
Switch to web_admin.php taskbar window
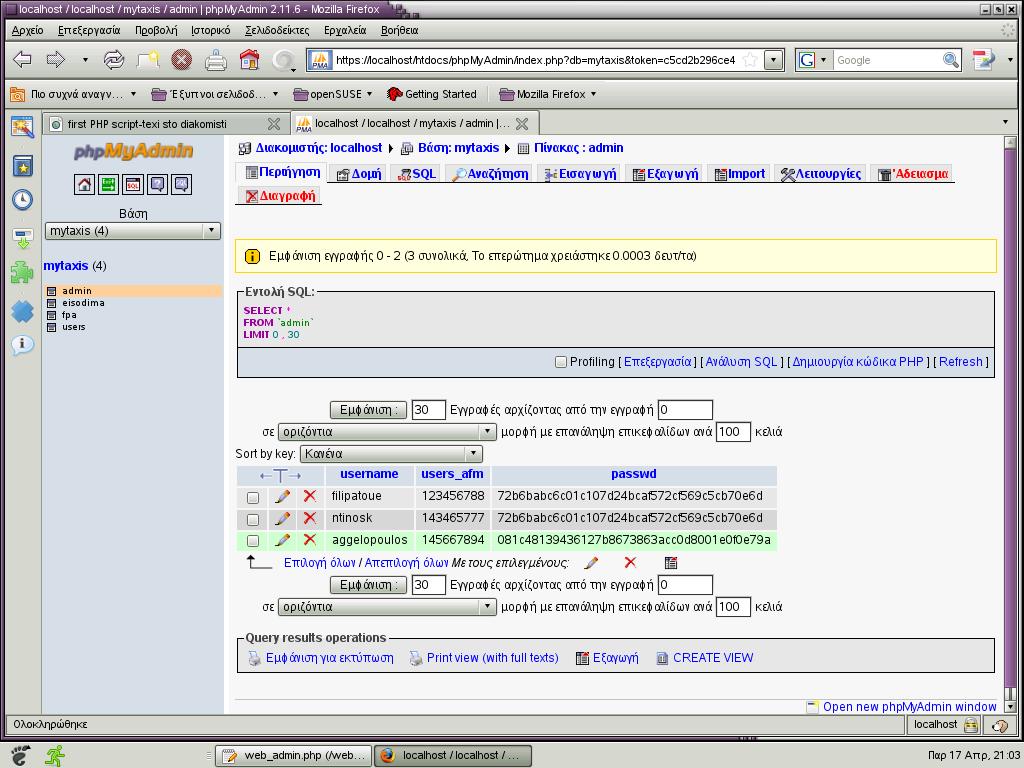(x=293, y=756)
